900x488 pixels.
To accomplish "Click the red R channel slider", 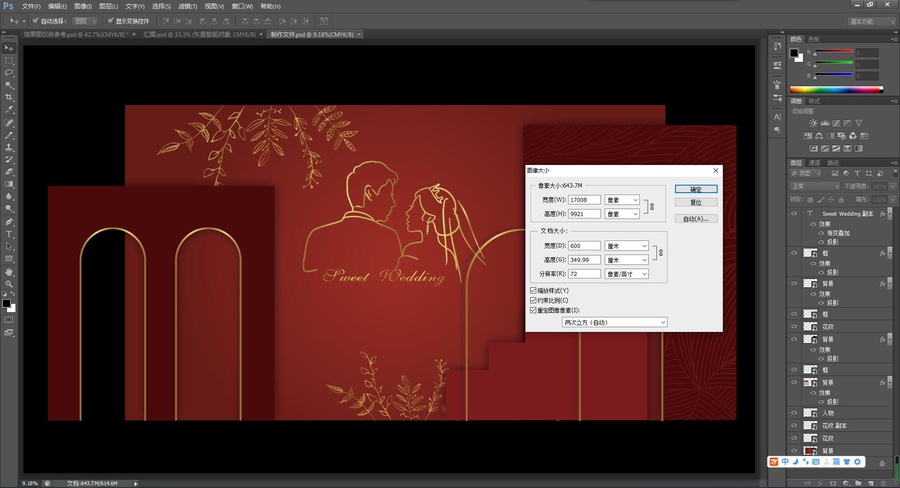I will (x=833, y=52).
